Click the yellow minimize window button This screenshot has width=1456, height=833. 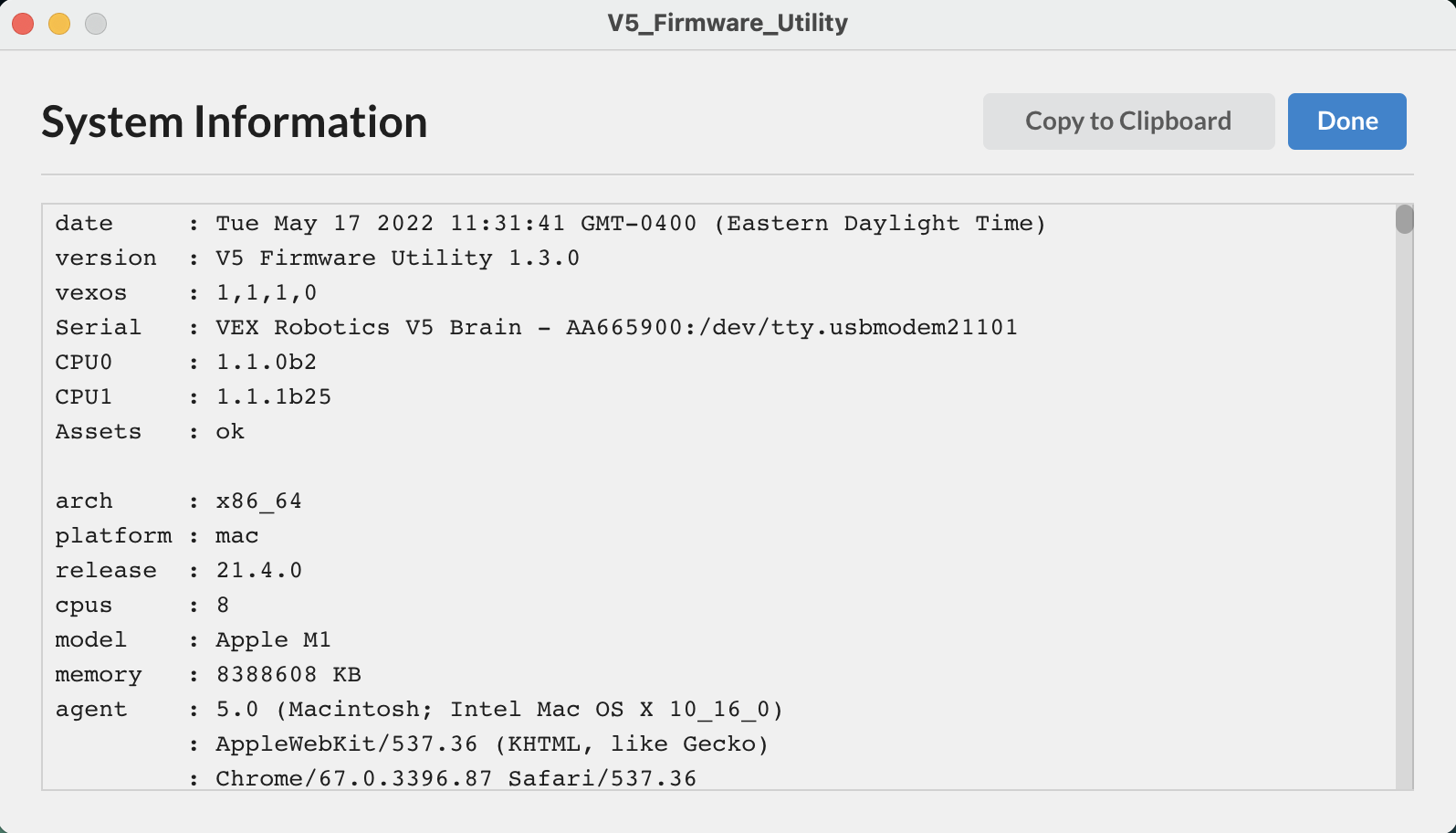58,23
